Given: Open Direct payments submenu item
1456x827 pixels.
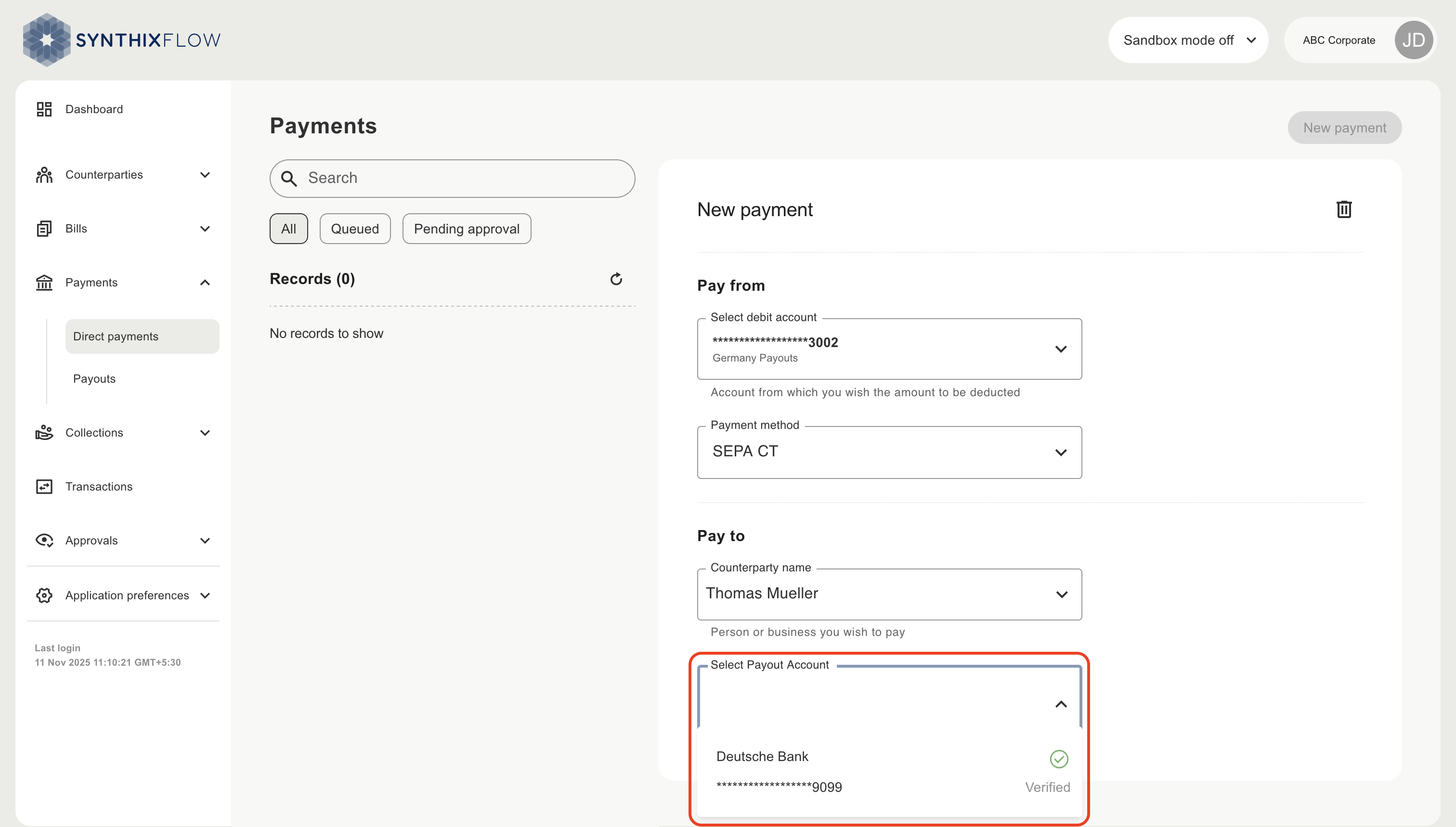Looking at the screenshot, I should 142,336.
